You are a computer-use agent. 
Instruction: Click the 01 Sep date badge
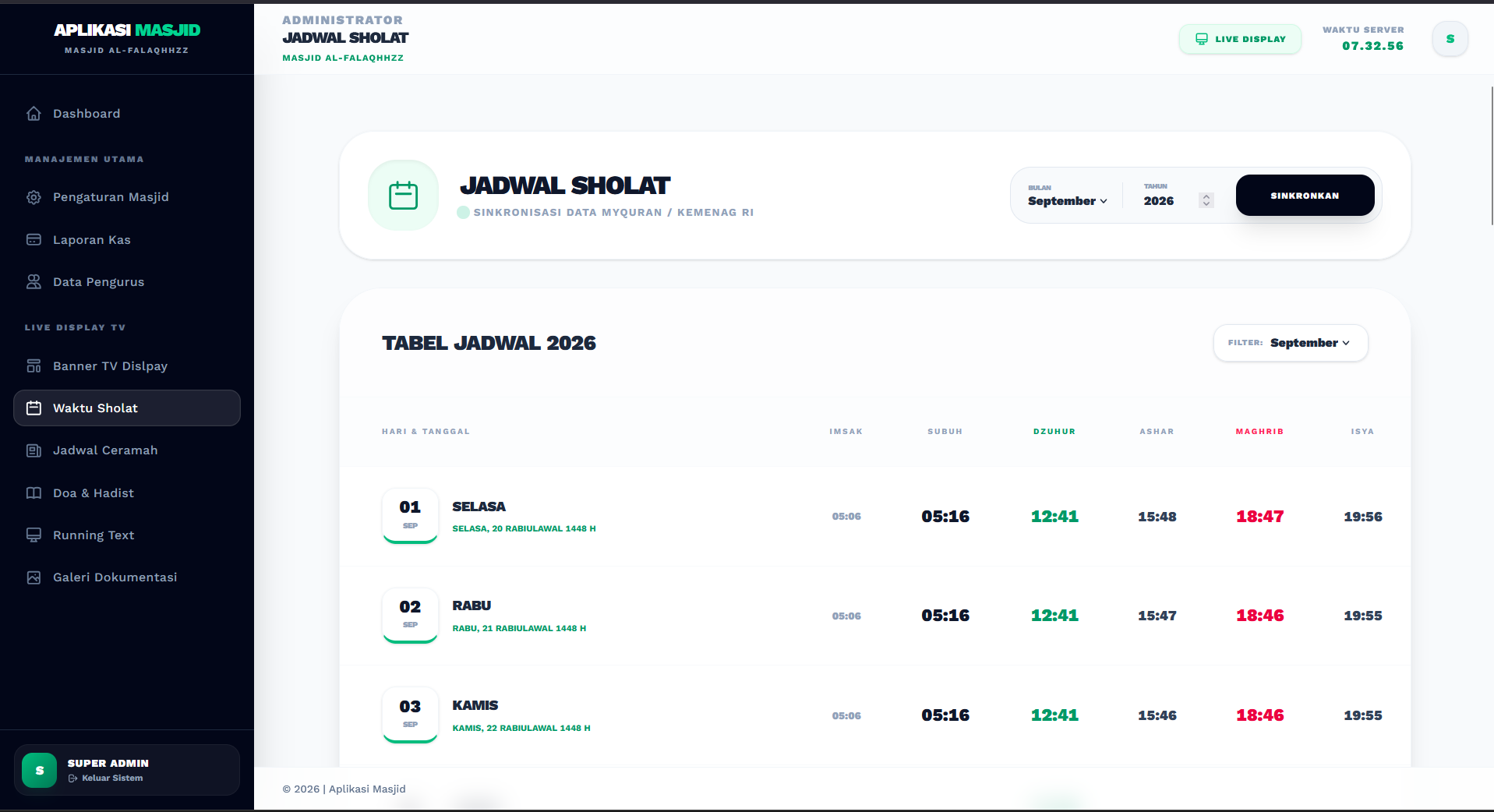coord(410,516)
